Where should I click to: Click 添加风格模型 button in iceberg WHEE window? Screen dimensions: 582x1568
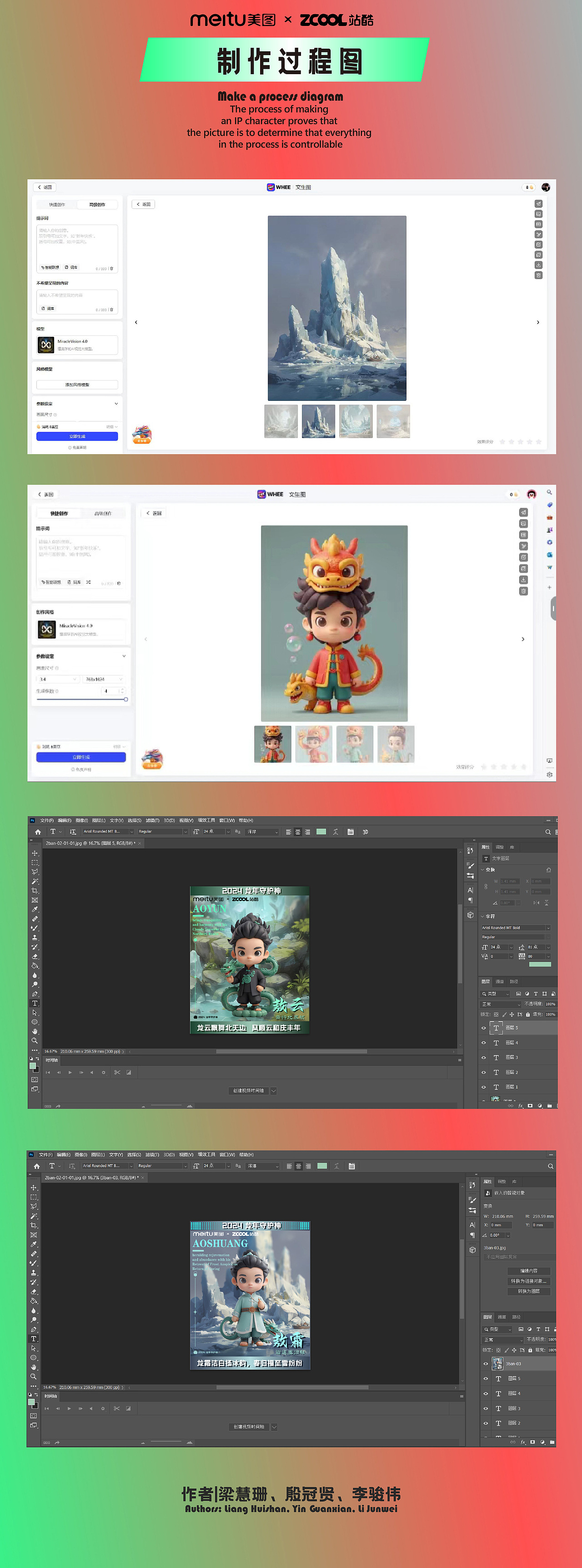click(77, 384)
